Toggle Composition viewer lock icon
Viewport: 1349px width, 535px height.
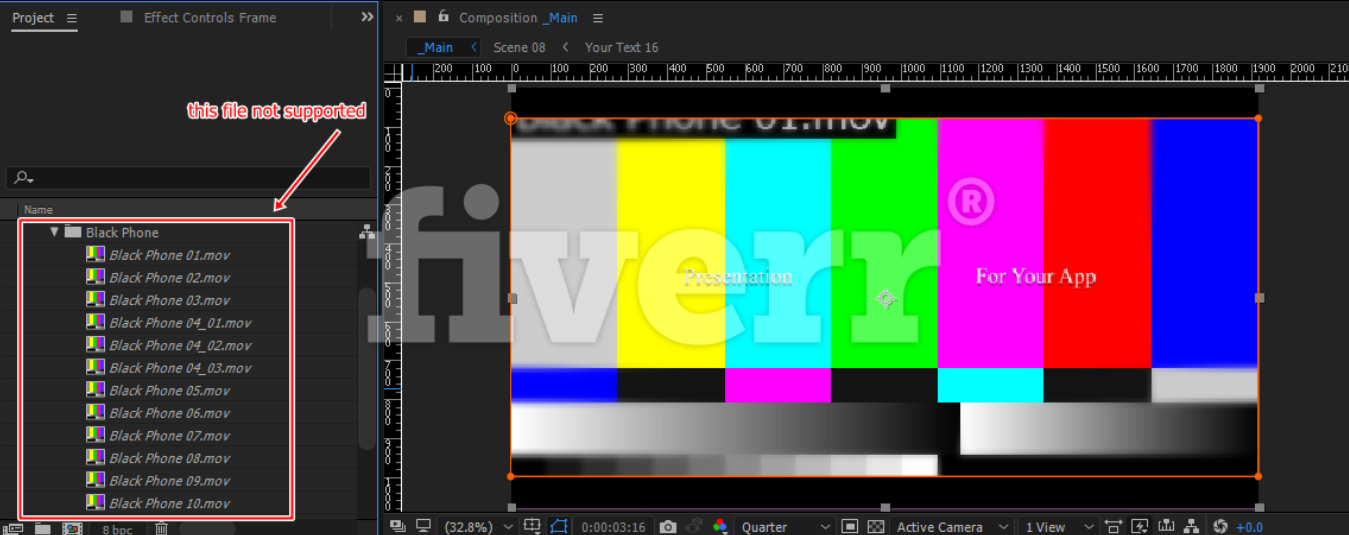(x=443, y=17)
